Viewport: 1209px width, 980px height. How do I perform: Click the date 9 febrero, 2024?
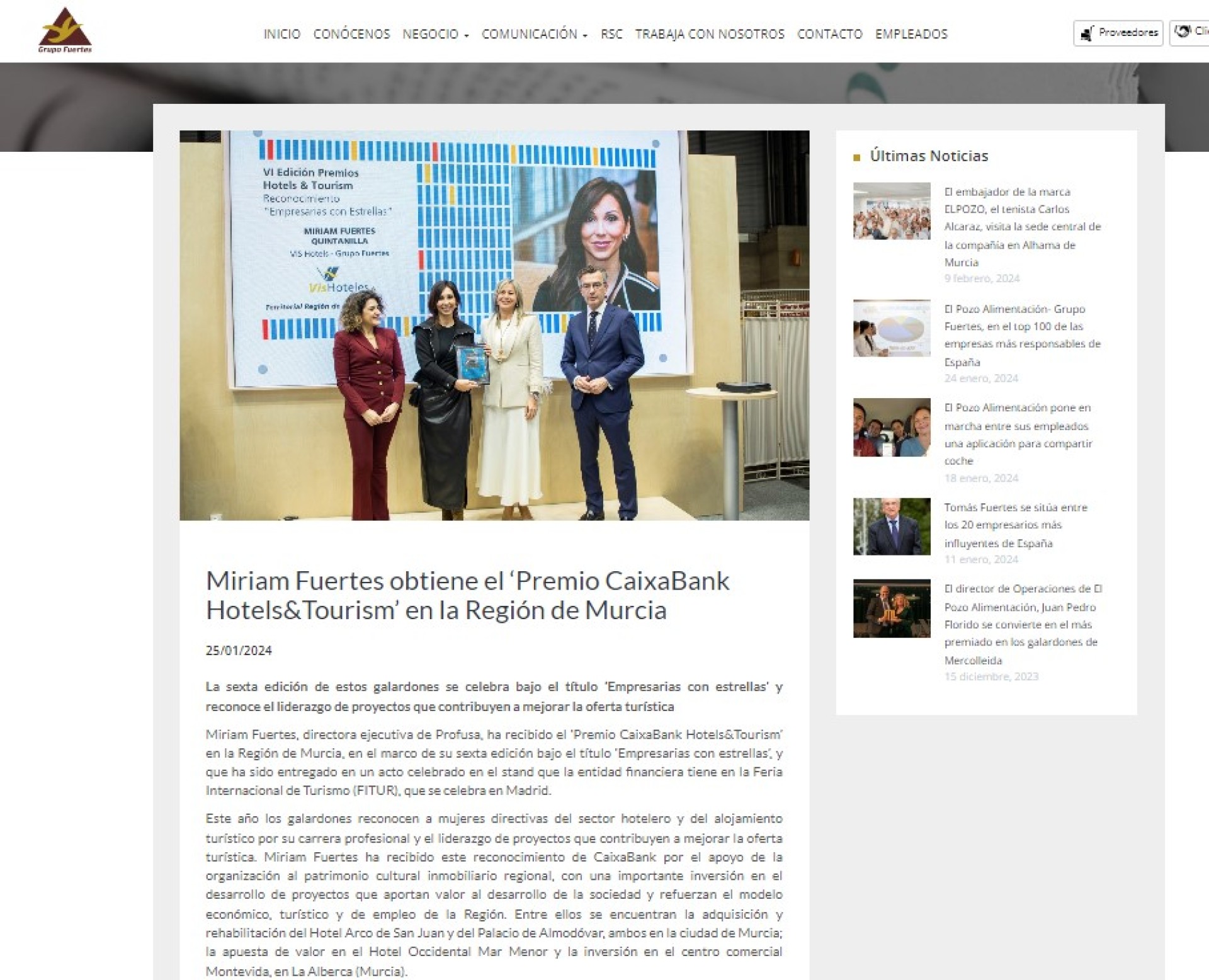(982, 278)
